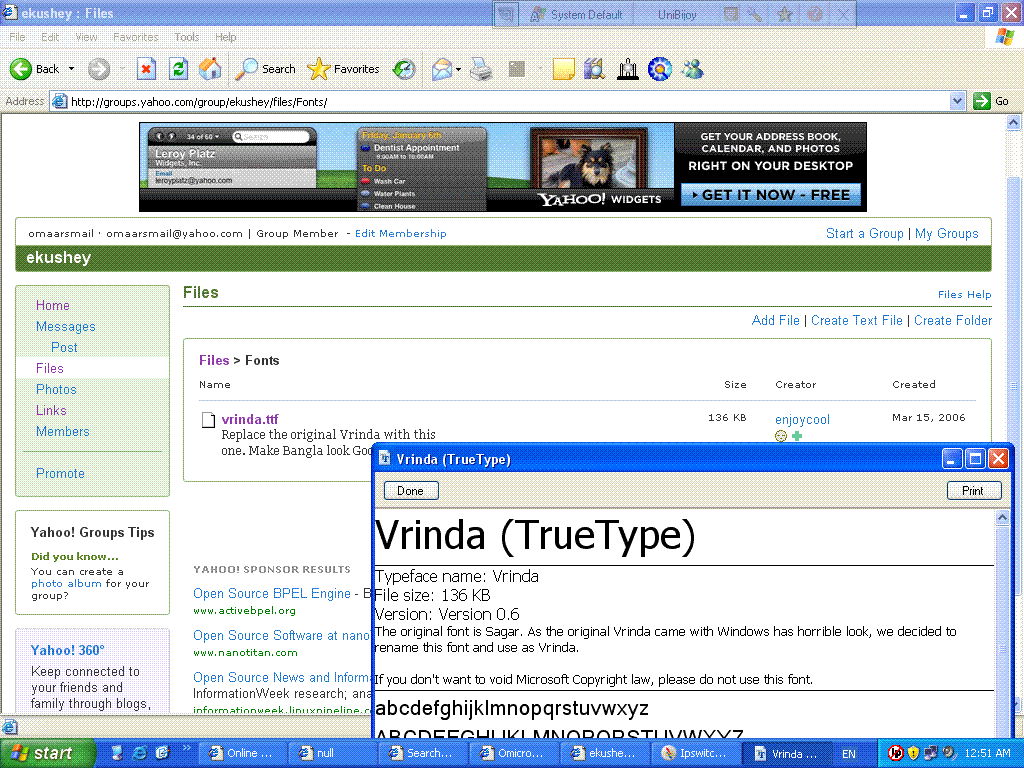Open the History clock icon

coord(404,69)
